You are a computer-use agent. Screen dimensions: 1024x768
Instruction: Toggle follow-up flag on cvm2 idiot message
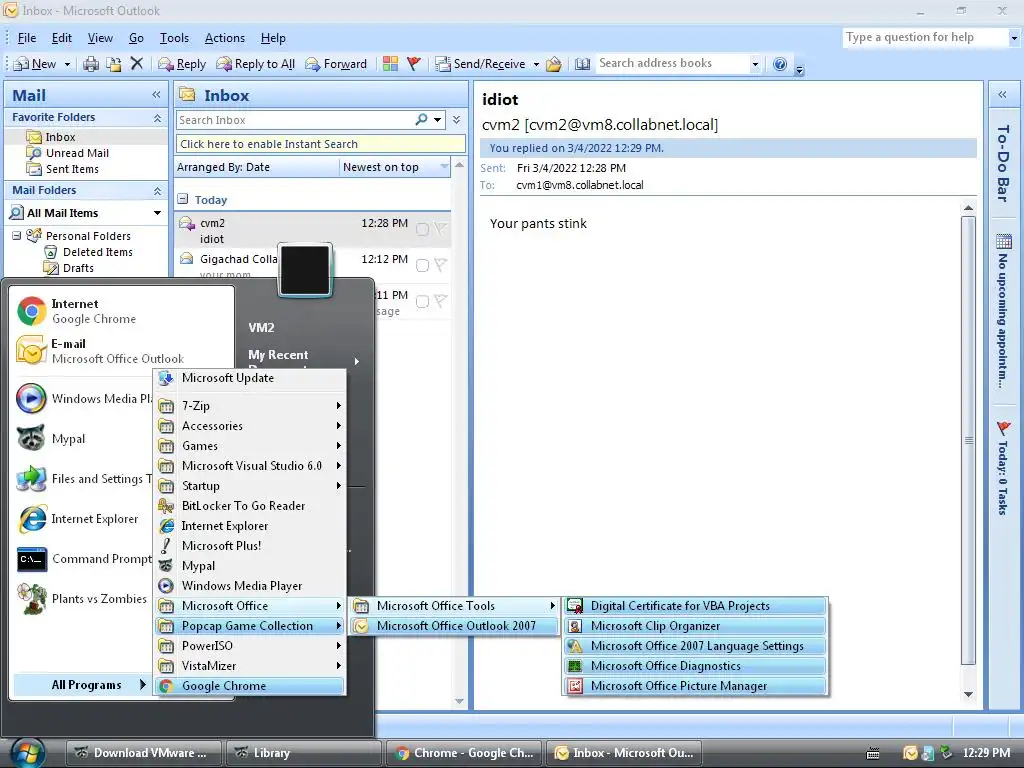441,229
